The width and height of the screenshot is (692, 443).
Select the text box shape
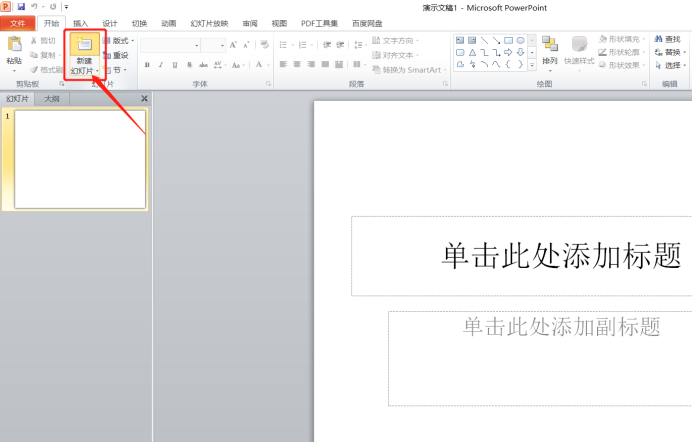tap(460, 41)
